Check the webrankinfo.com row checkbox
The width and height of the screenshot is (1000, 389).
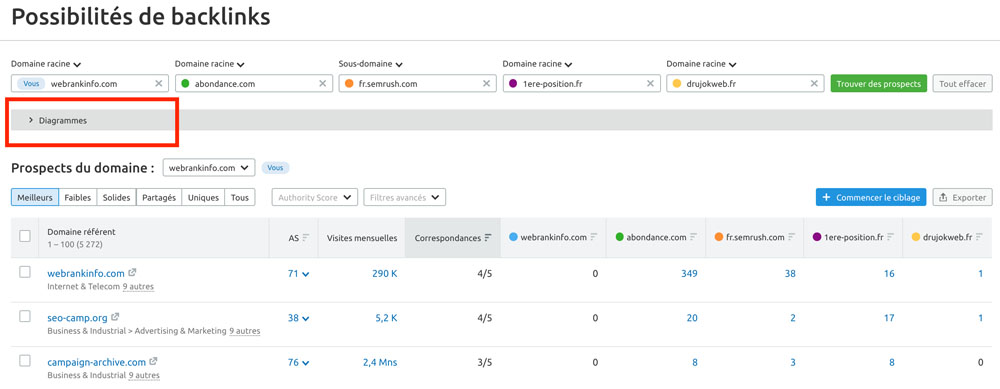coord(25,272)
